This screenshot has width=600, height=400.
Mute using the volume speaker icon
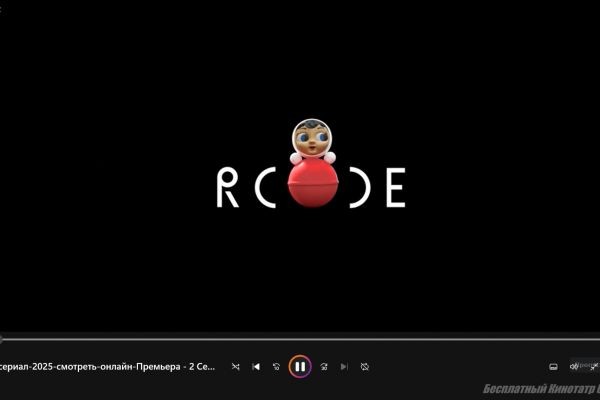(573, 367)
